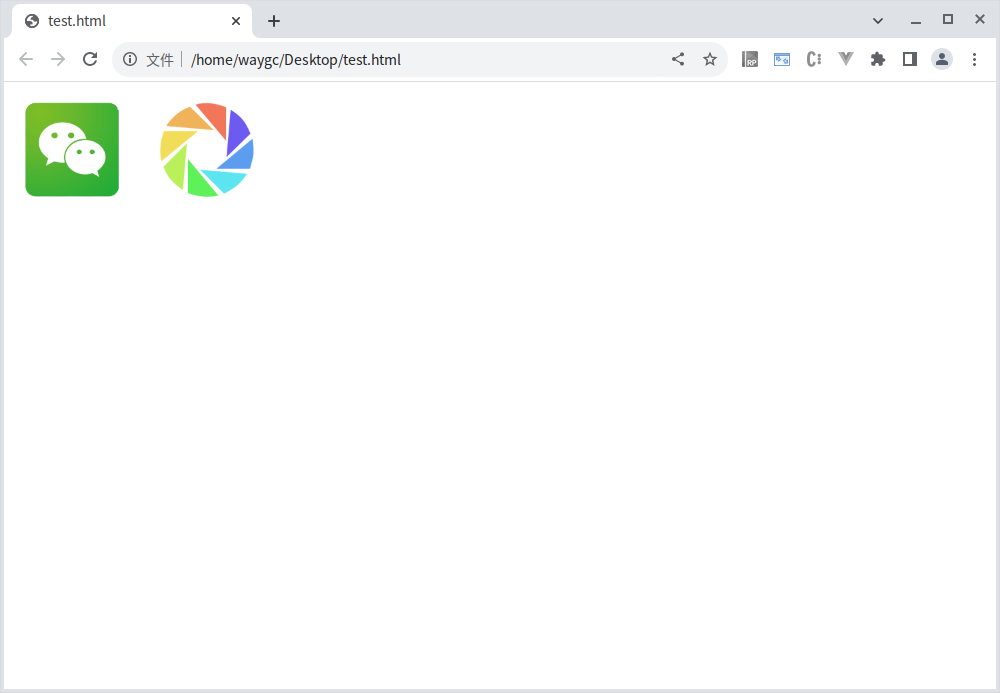Maximize the browser window
Image resolution: width=1000 pixels, height=693 pixels.
pyautogui.click(x=948, y=20)
